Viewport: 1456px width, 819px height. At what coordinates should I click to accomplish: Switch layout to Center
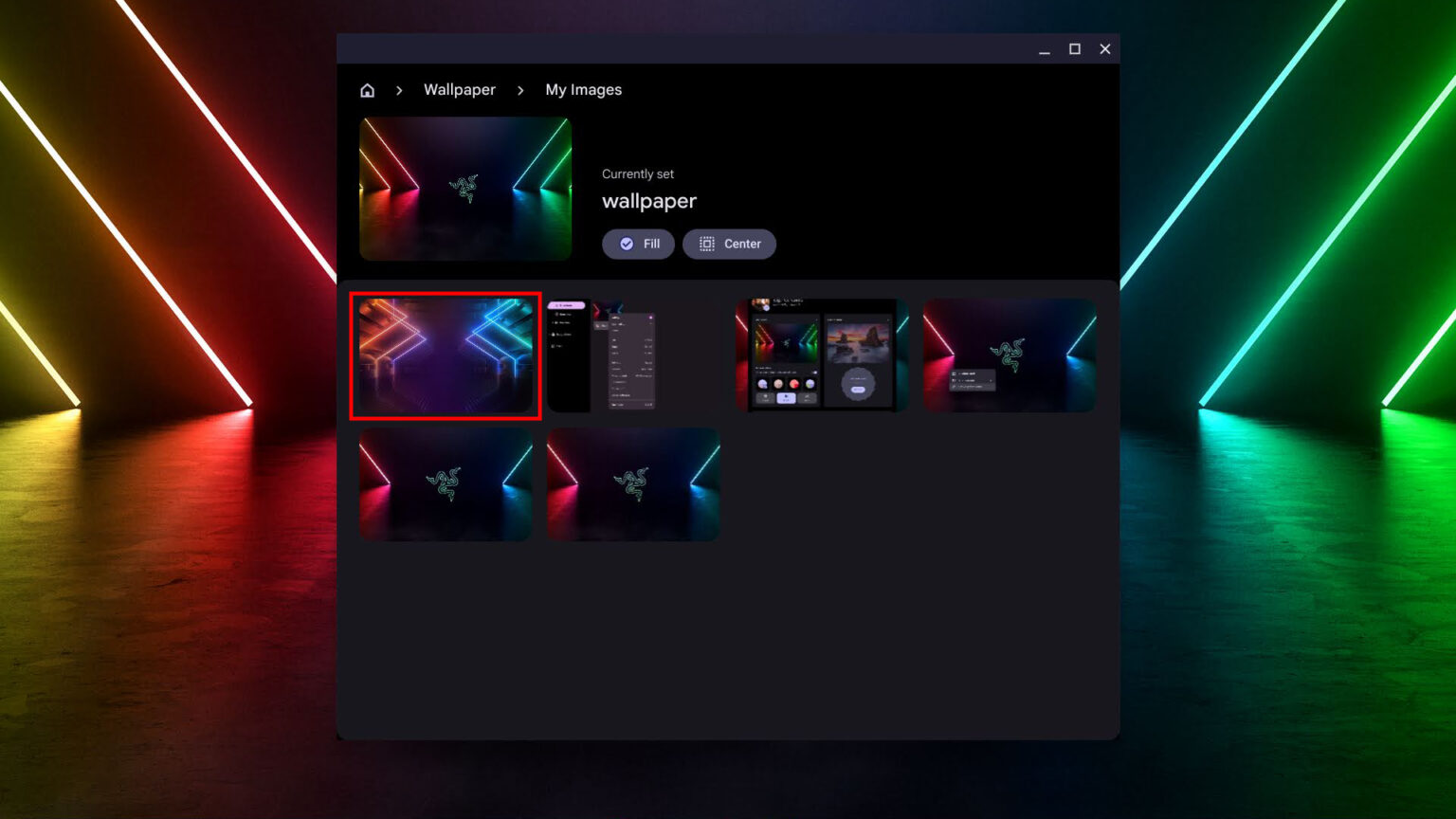729,244
